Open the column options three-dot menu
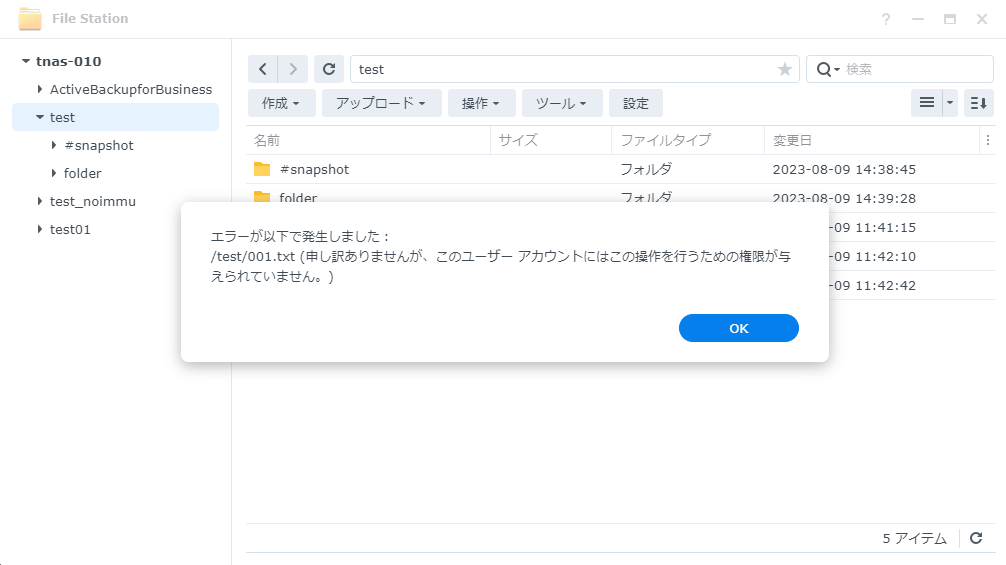 (988, 141)
